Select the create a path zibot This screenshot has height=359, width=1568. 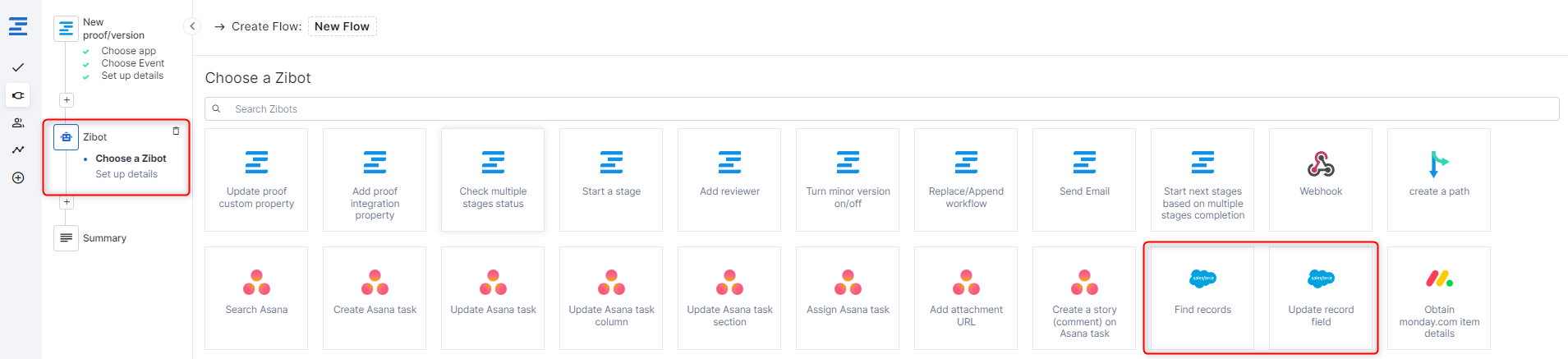pyautogui.click(x=1438, y=179)
